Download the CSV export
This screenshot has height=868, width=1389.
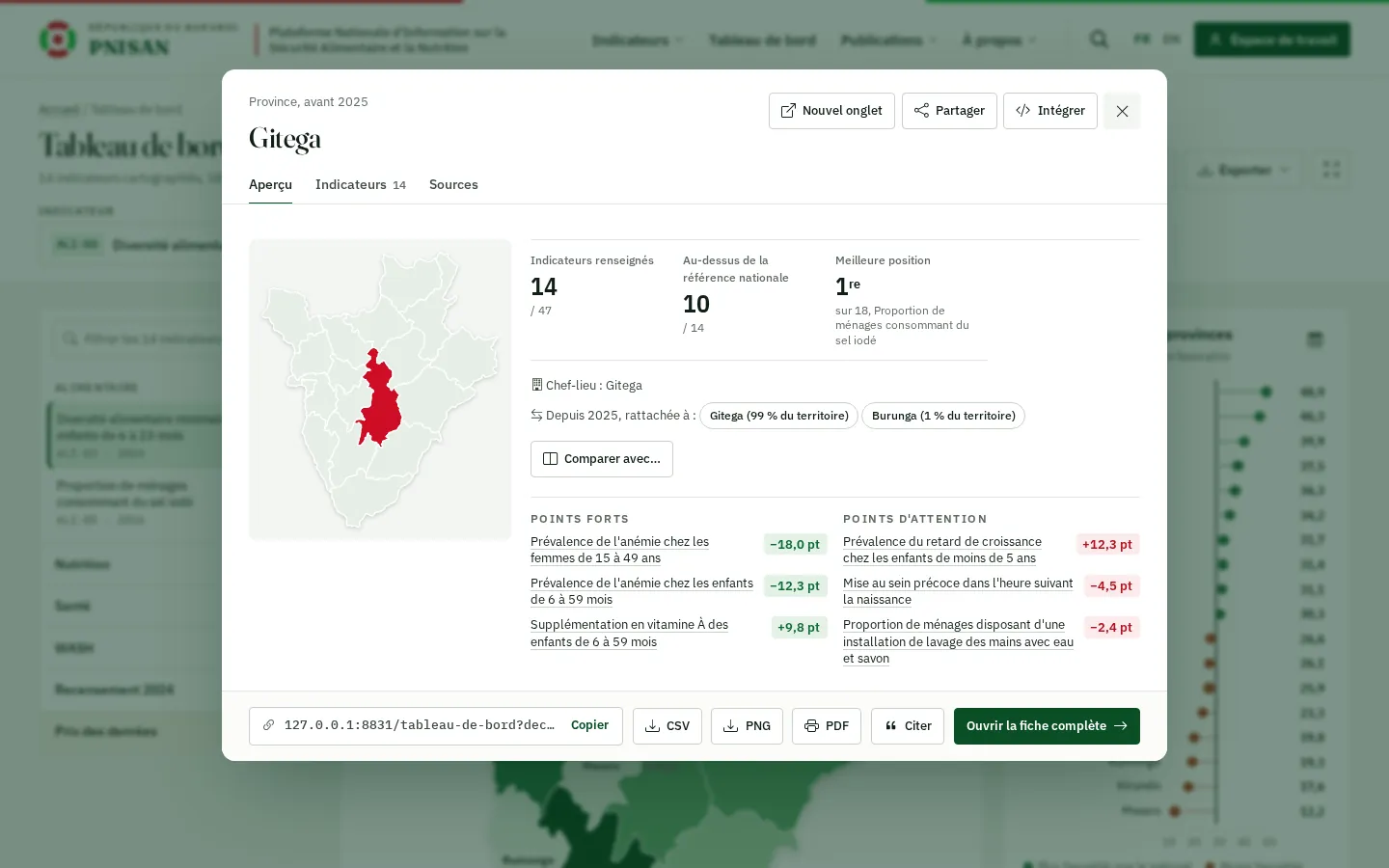pos(667,726)
